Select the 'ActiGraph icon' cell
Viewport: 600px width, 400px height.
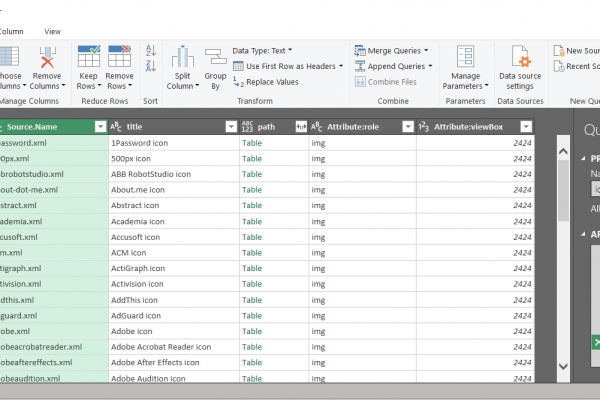coord(174,269)
